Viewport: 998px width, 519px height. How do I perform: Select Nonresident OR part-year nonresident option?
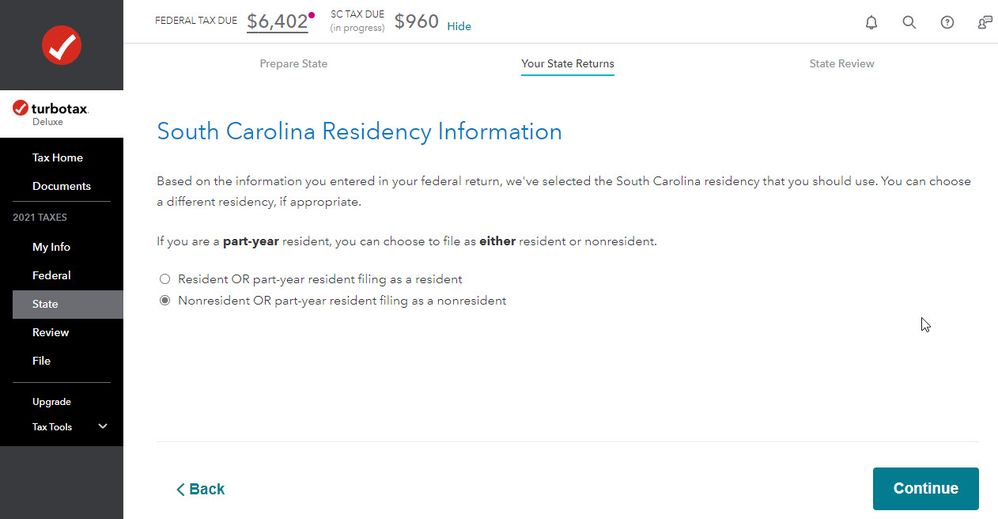tap(165, 301)
